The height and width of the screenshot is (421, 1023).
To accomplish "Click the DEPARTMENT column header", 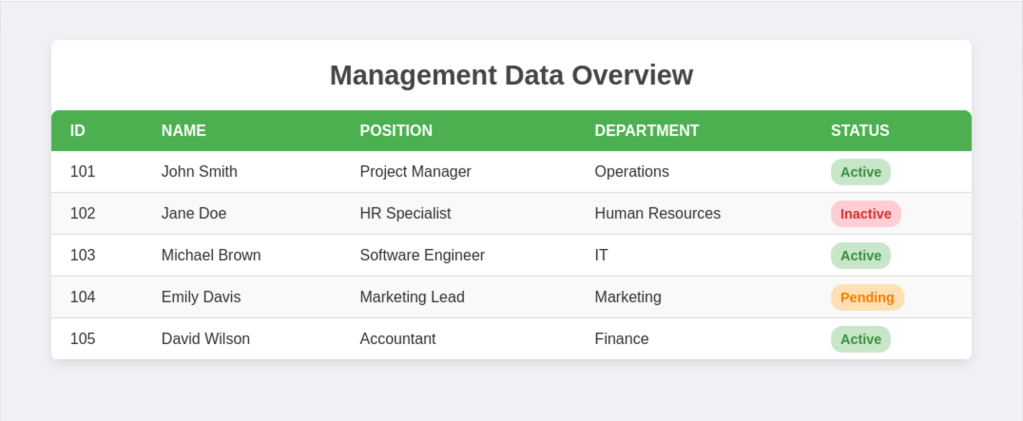I will (x=646, y=131).
